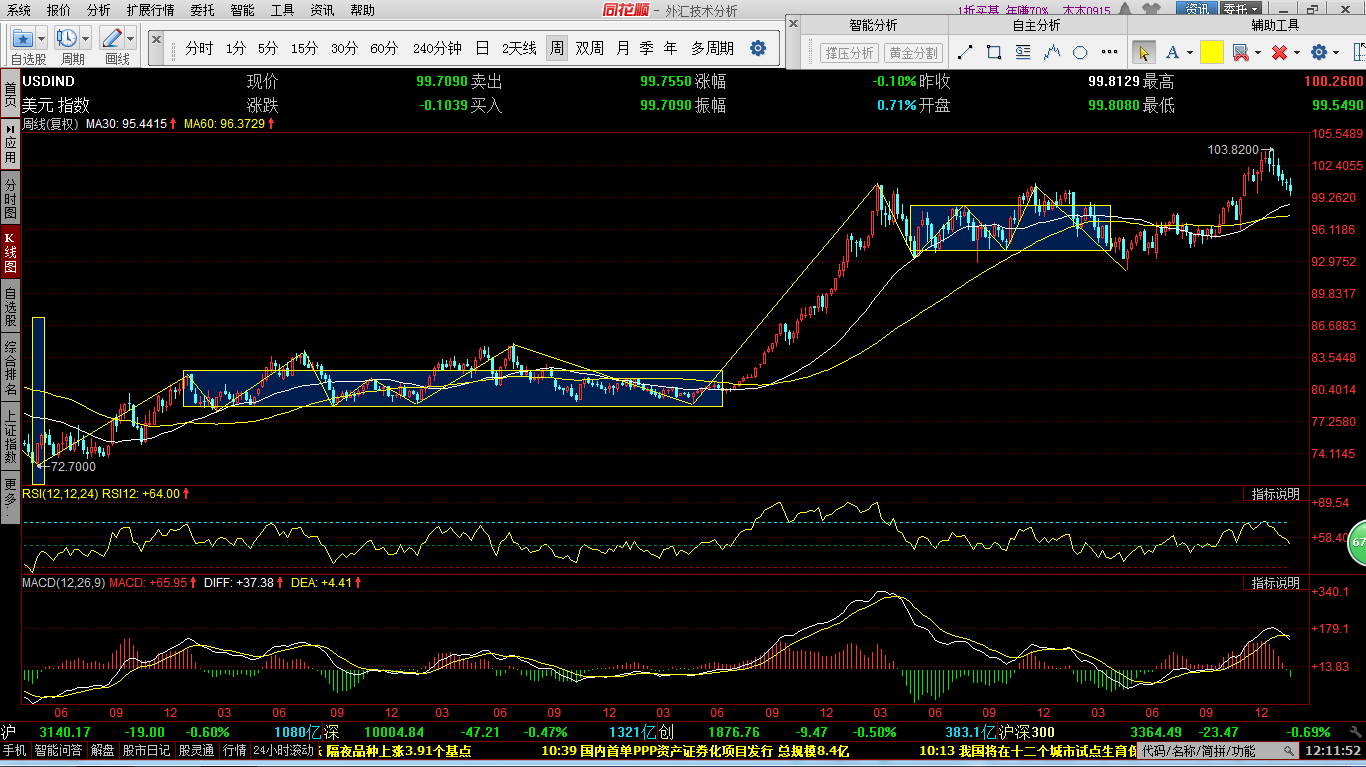Select the 分时图 left sidebar tab

coord(10,198)
